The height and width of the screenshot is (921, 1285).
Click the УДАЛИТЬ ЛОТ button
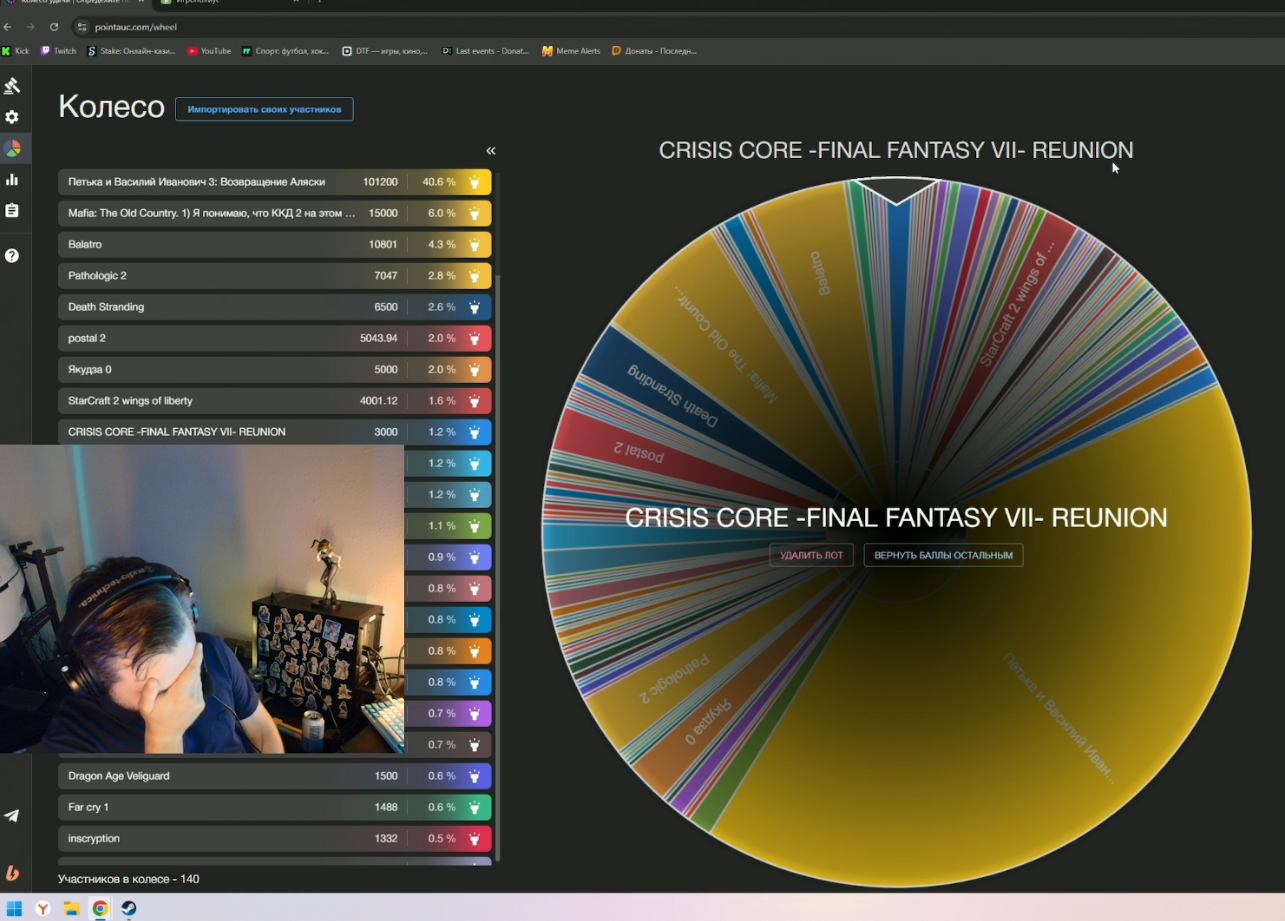click(x=811, y=555)
